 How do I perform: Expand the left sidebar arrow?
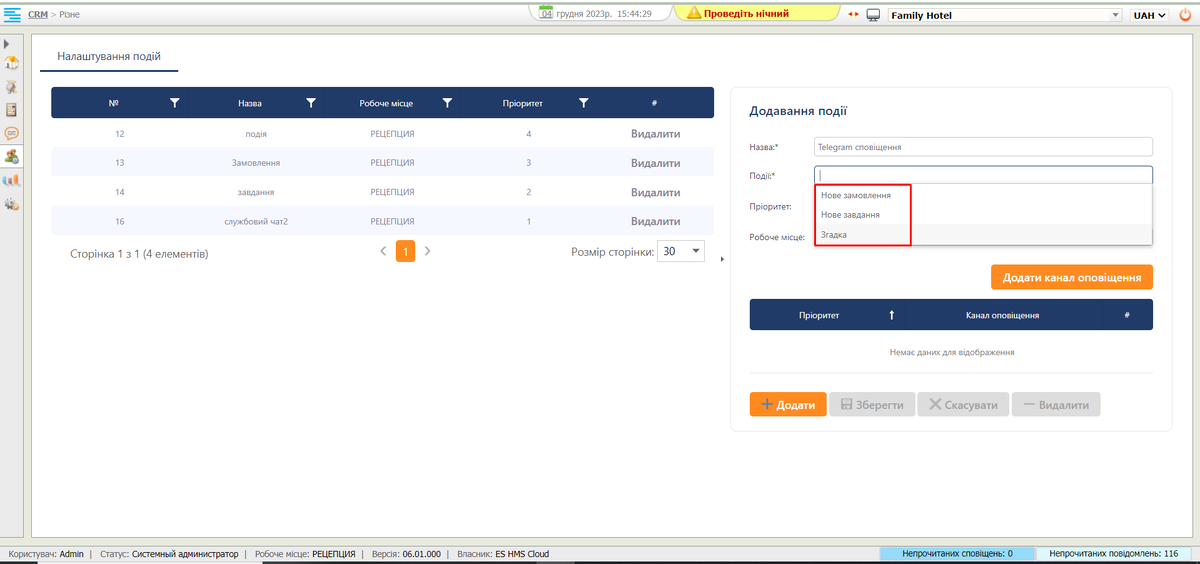coord(7,44)
